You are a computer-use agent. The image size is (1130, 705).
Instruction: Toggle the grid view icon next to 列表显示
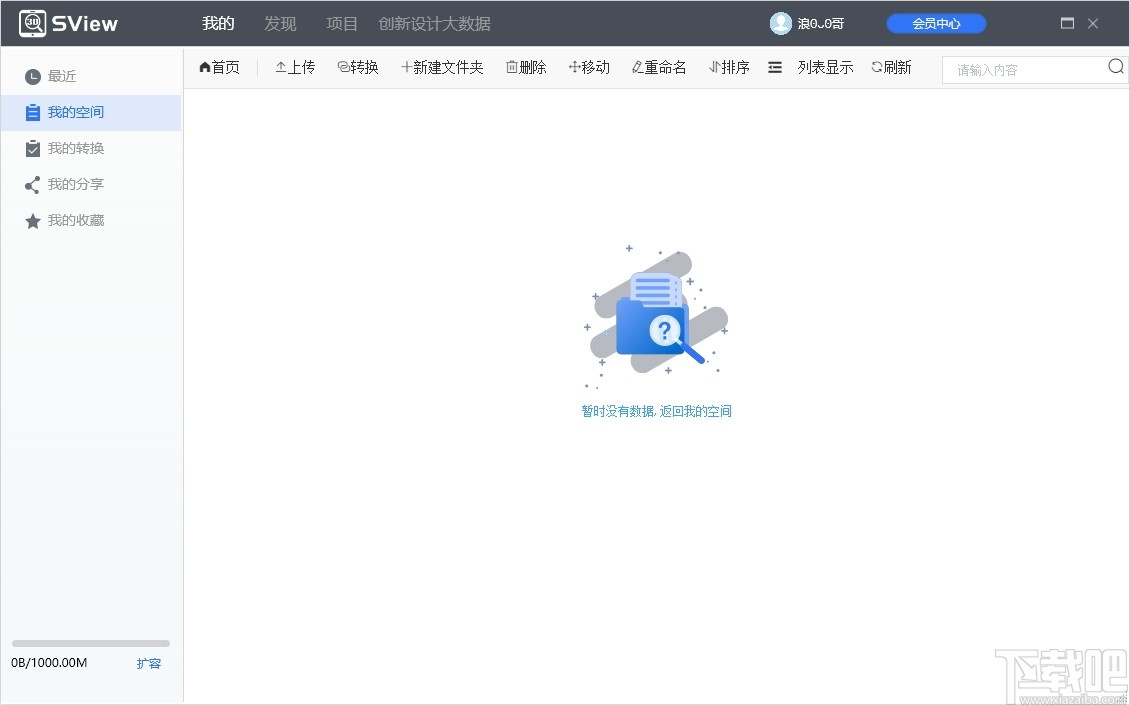pos(775,67)
